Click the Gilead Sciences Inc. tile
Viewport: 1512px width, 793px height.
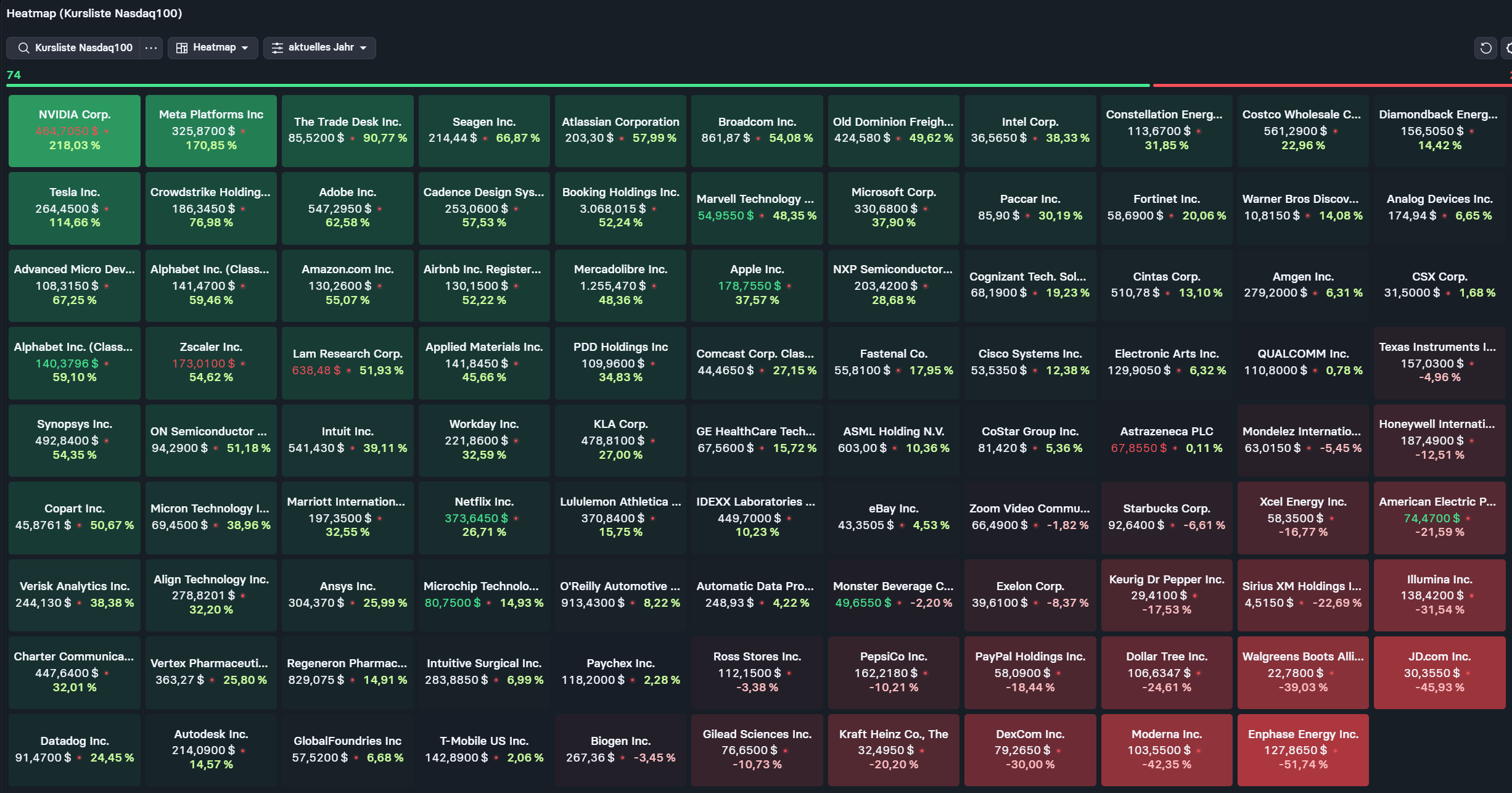tap(757, 750)
